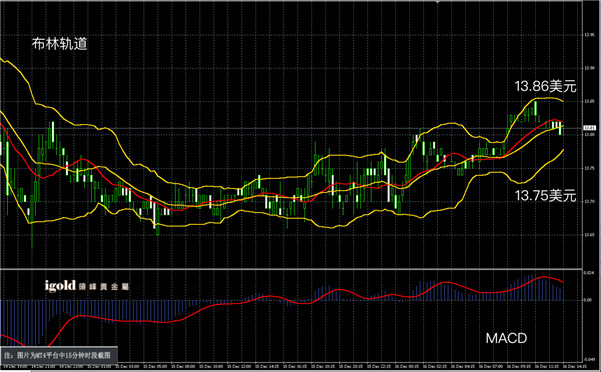This screenshot has width=601, height=372.
Task: Select the 13.75美元 support price annotation
Action: 545,195
